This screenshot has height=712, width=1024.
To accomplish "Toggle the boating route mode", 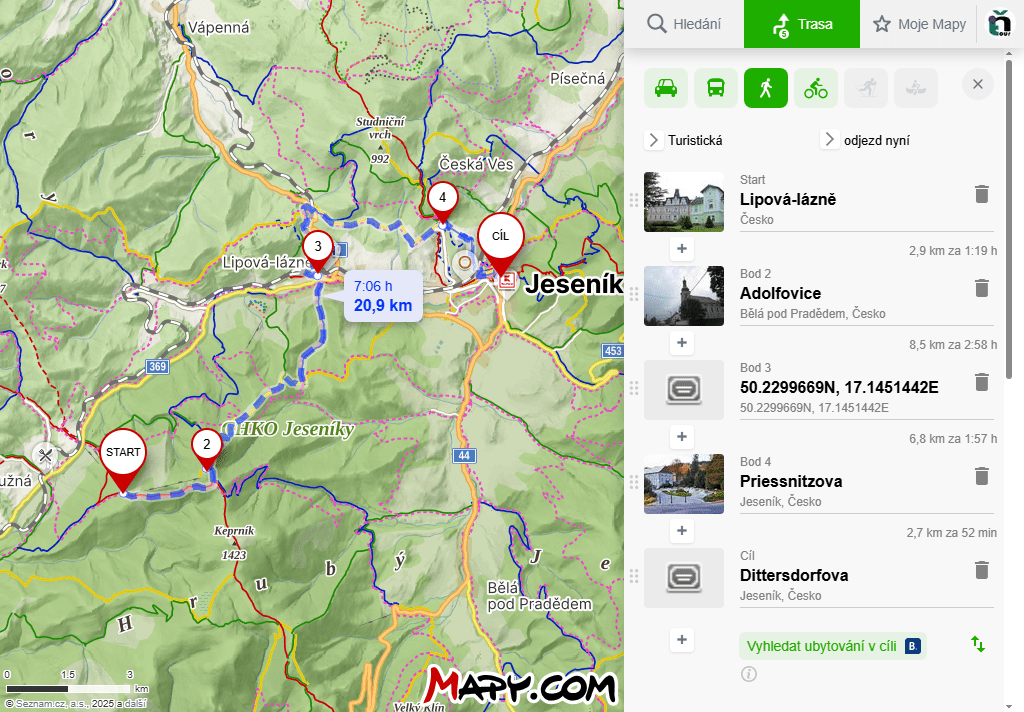I will point(916,88).
